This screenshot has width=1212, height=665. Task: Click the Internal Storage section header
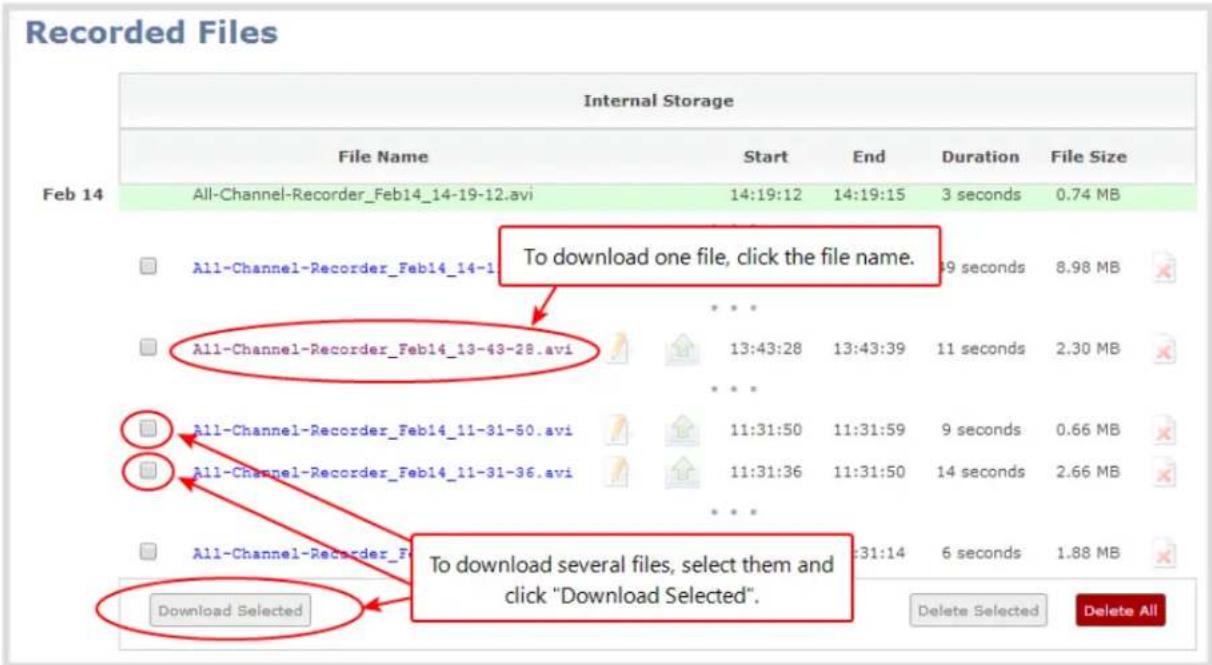coord(658,101)
